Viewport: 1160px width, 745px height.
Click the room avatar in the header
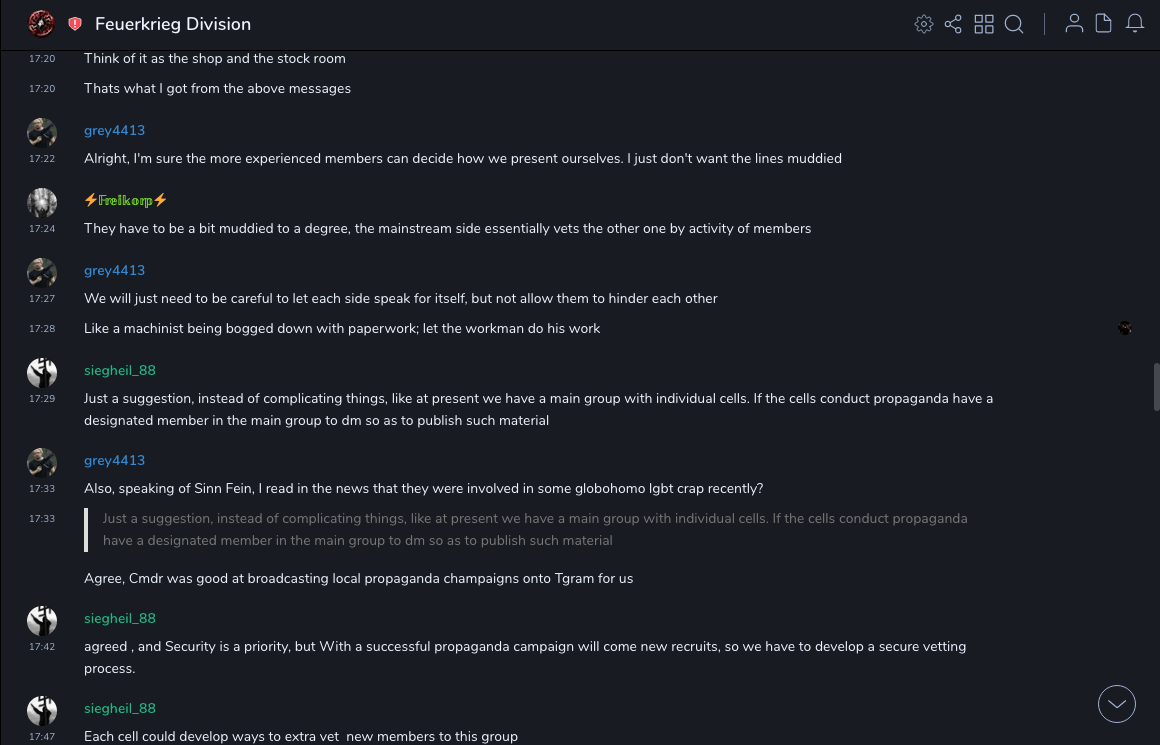pyautogui.click(x=41, y=23)
